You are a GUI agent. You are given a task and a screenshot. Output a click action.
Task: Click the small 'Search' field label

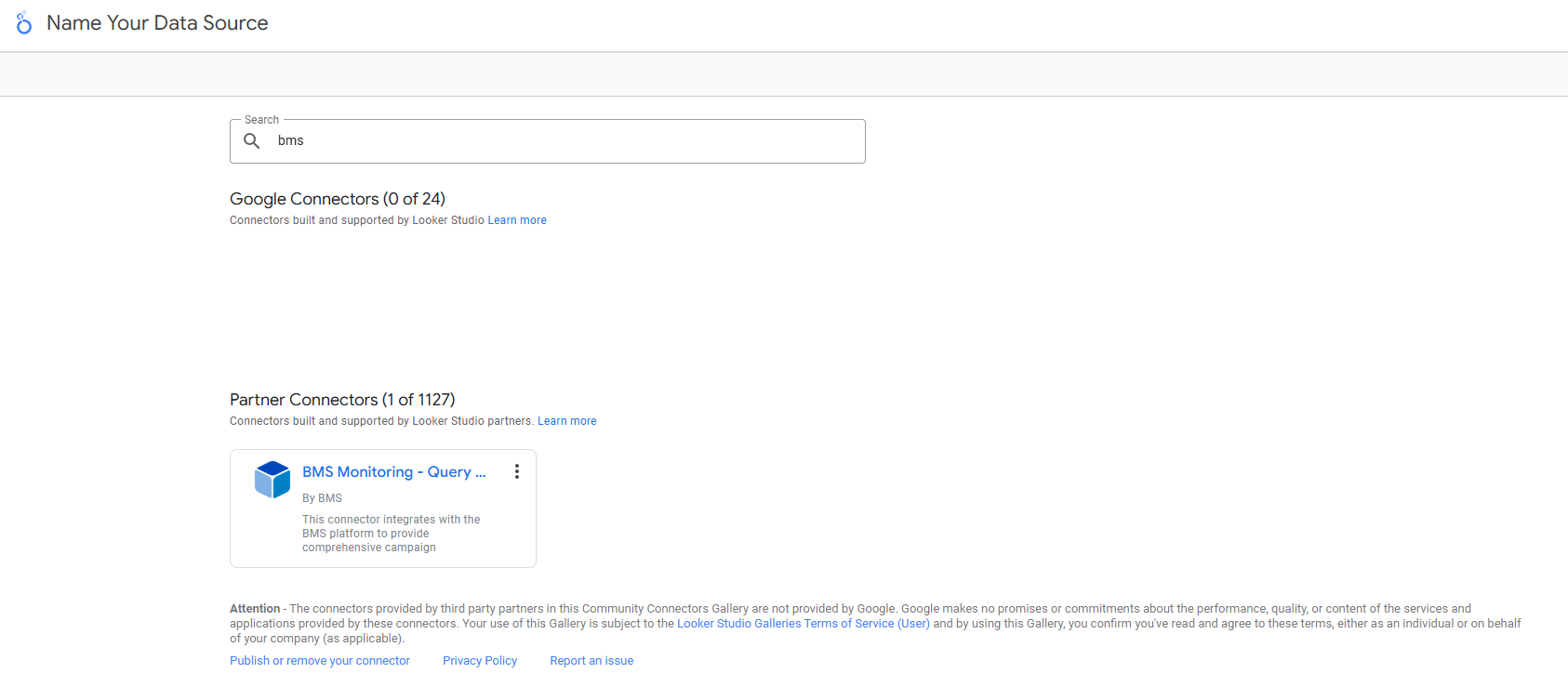(261, 120)
